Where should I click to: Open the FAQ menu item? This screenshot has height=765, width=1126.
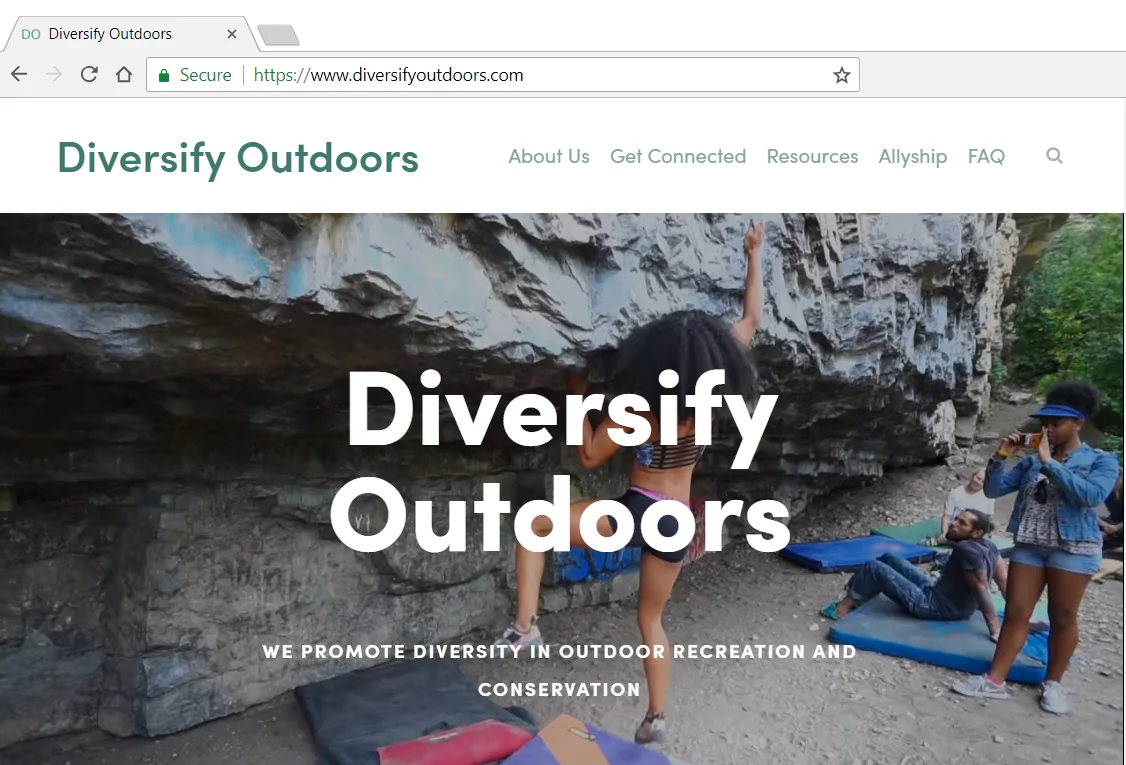pos(986,156)
